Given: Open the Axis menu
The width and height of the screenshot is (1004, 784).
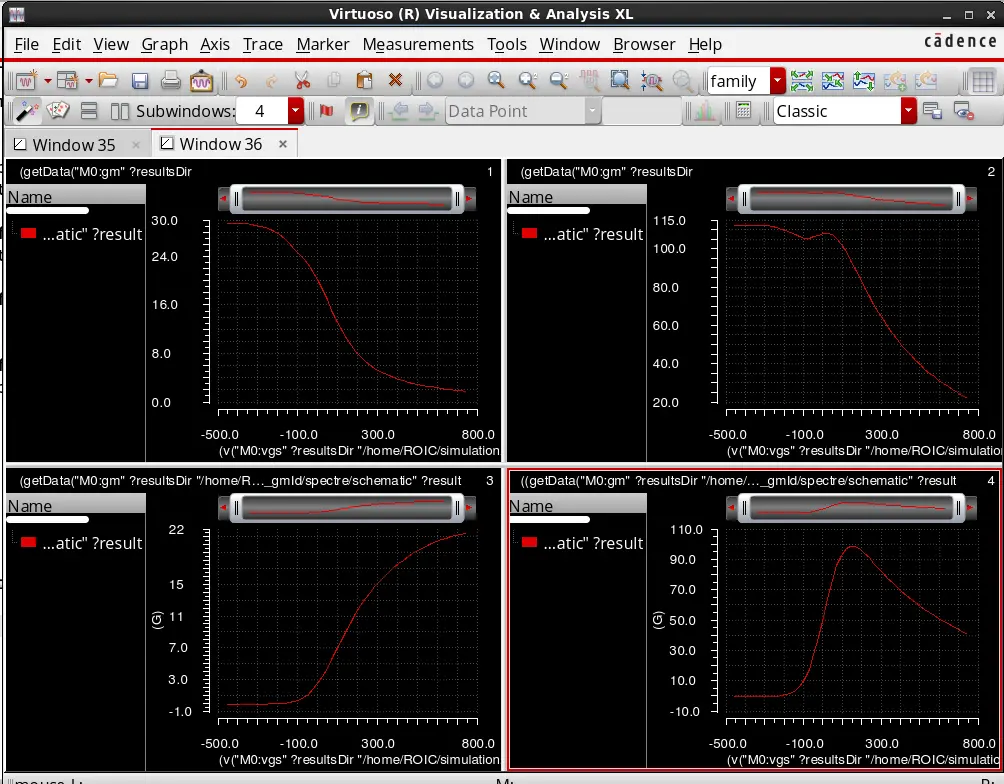Looking at the screenshot, I should coord(215,44).
